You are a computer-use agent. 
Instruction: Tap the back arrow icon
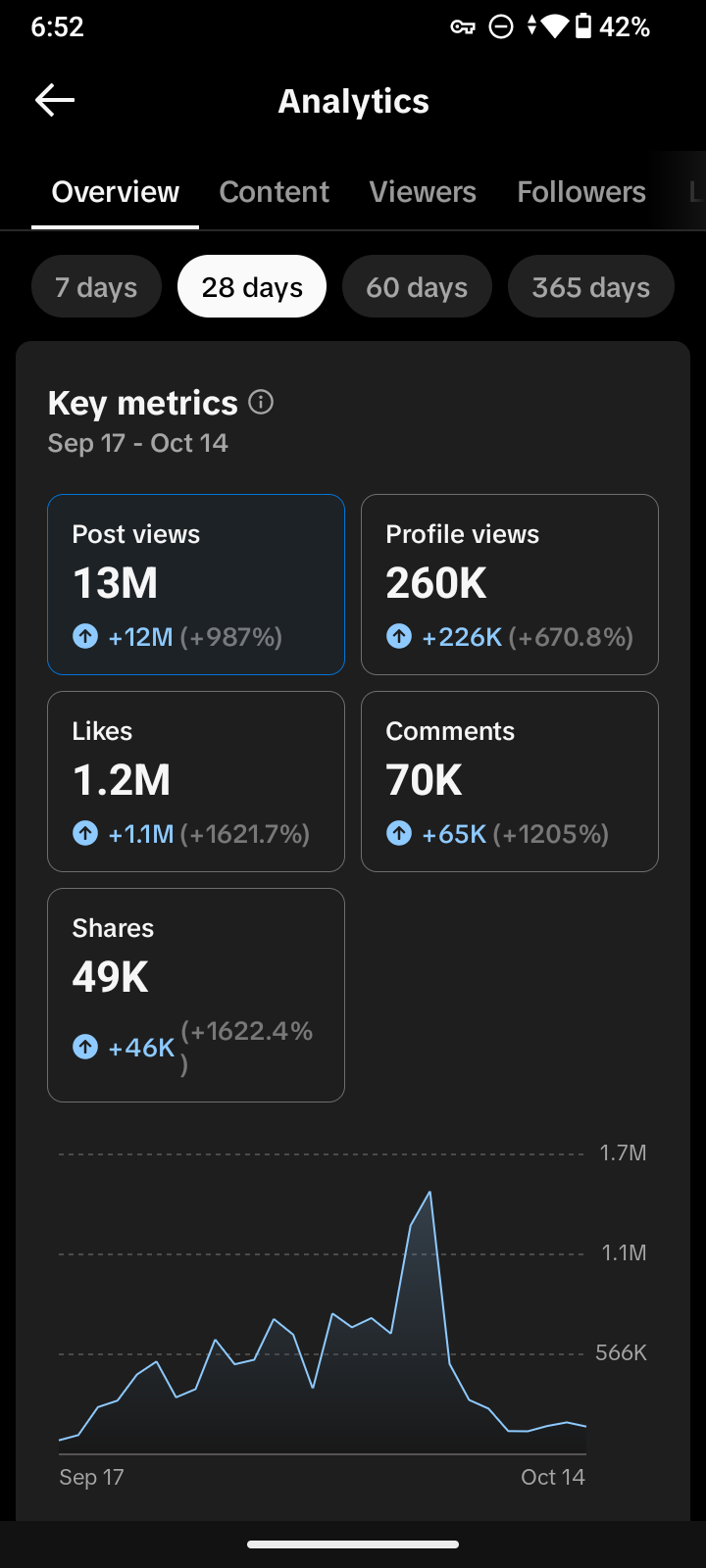click(x=55, y=100)
